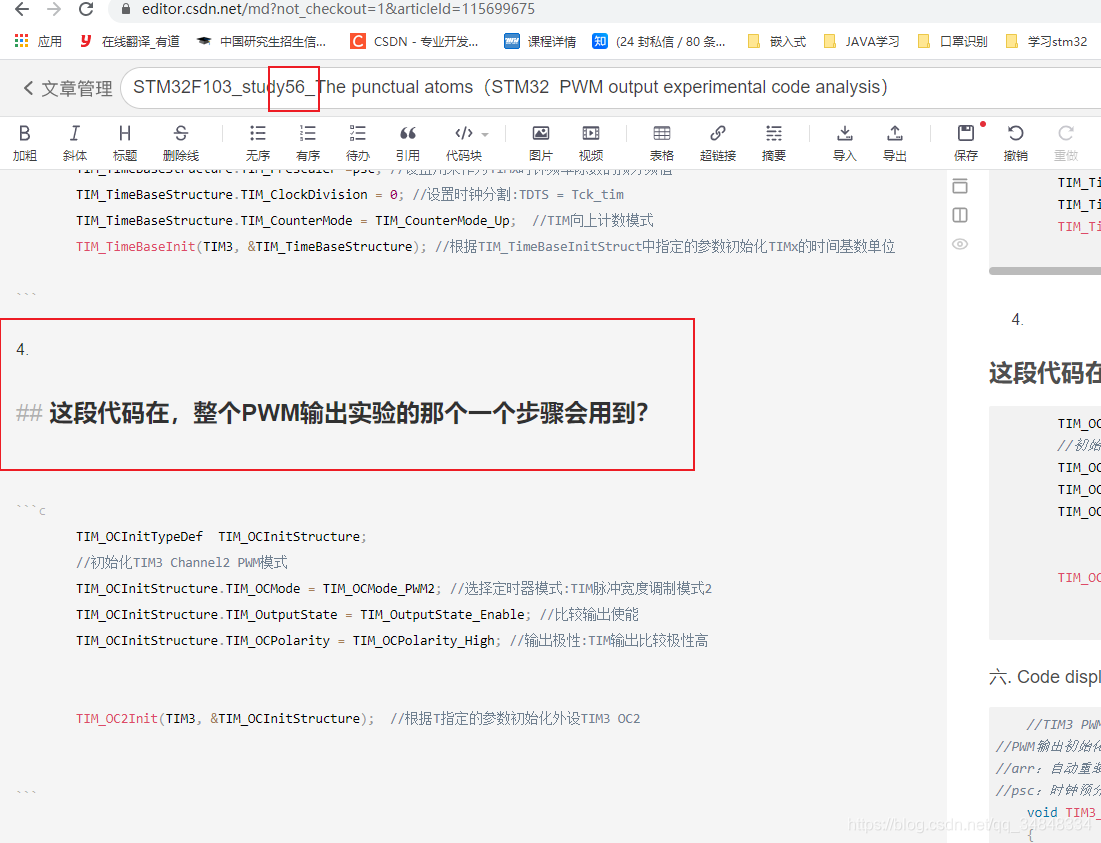Save the article (保存)
The height and width of the screenshot is (843, 1101).
tap(965, 142)
